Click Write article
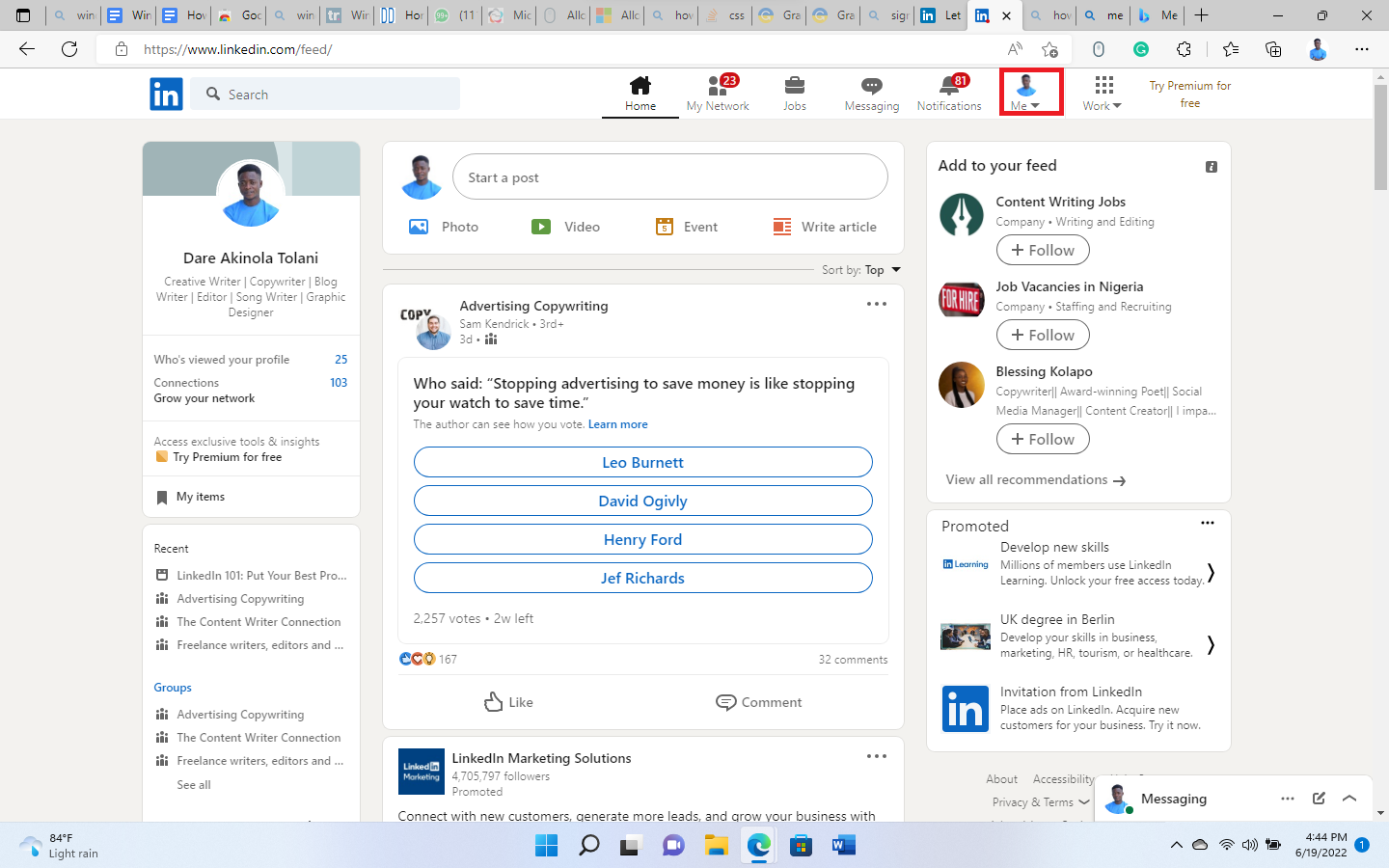 click(825, 227)
